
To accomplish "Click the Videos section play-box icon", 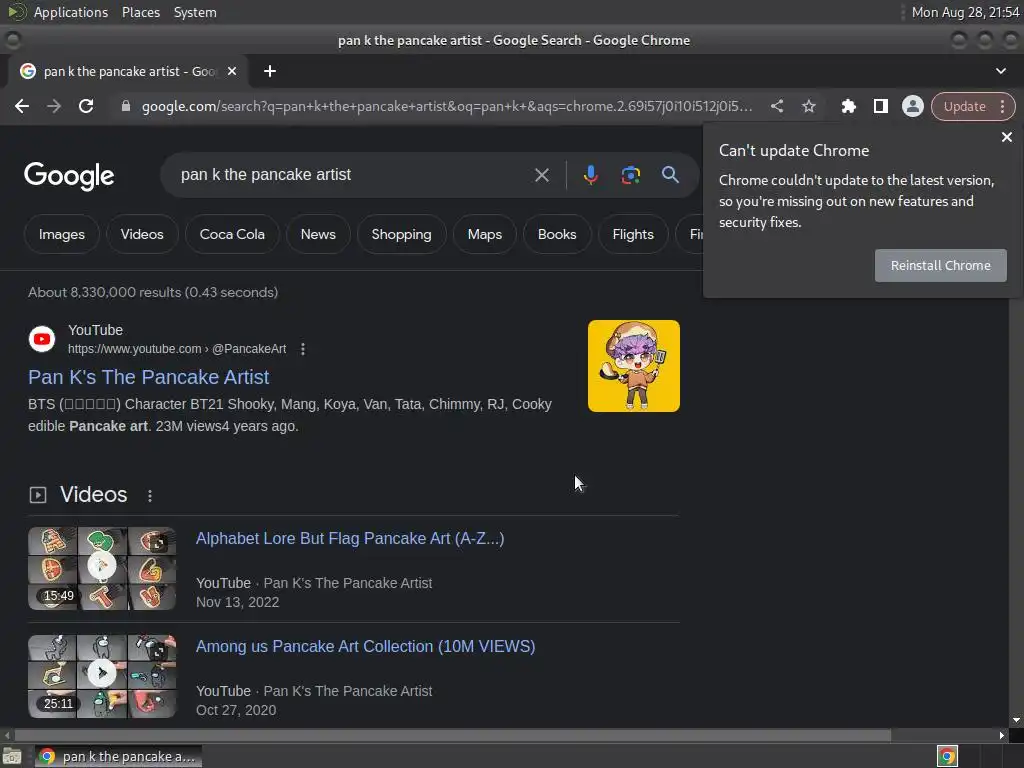I will (38, 495).
